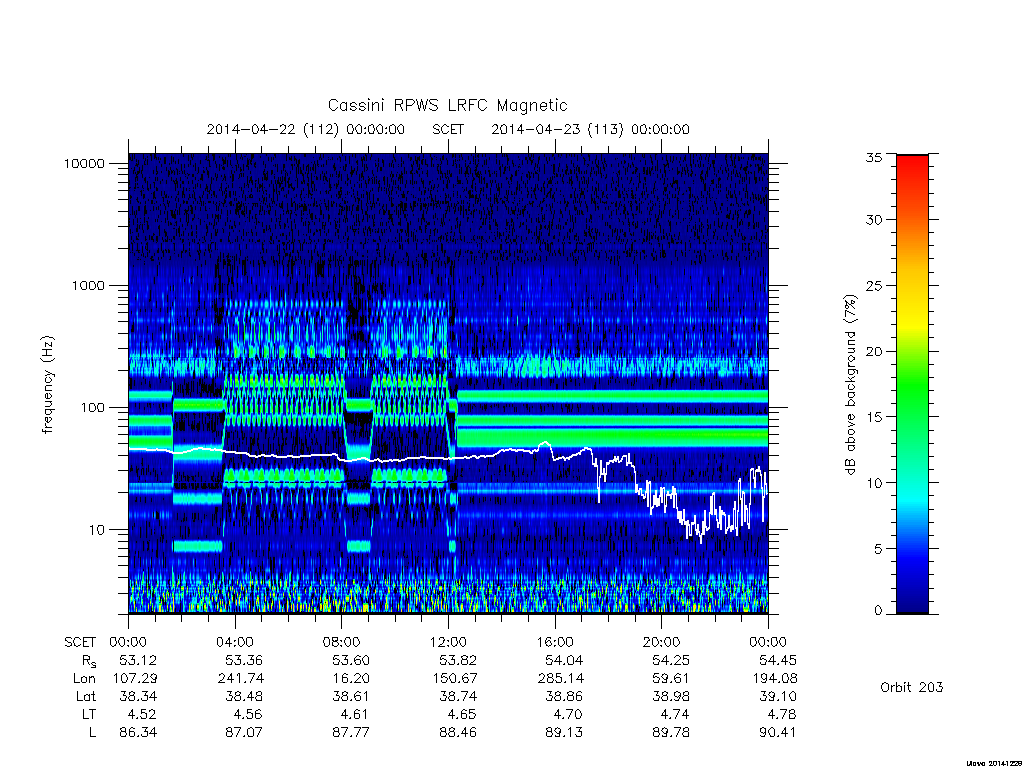
Task: Click the '08:00' time tick label
Action: (342, 642)
